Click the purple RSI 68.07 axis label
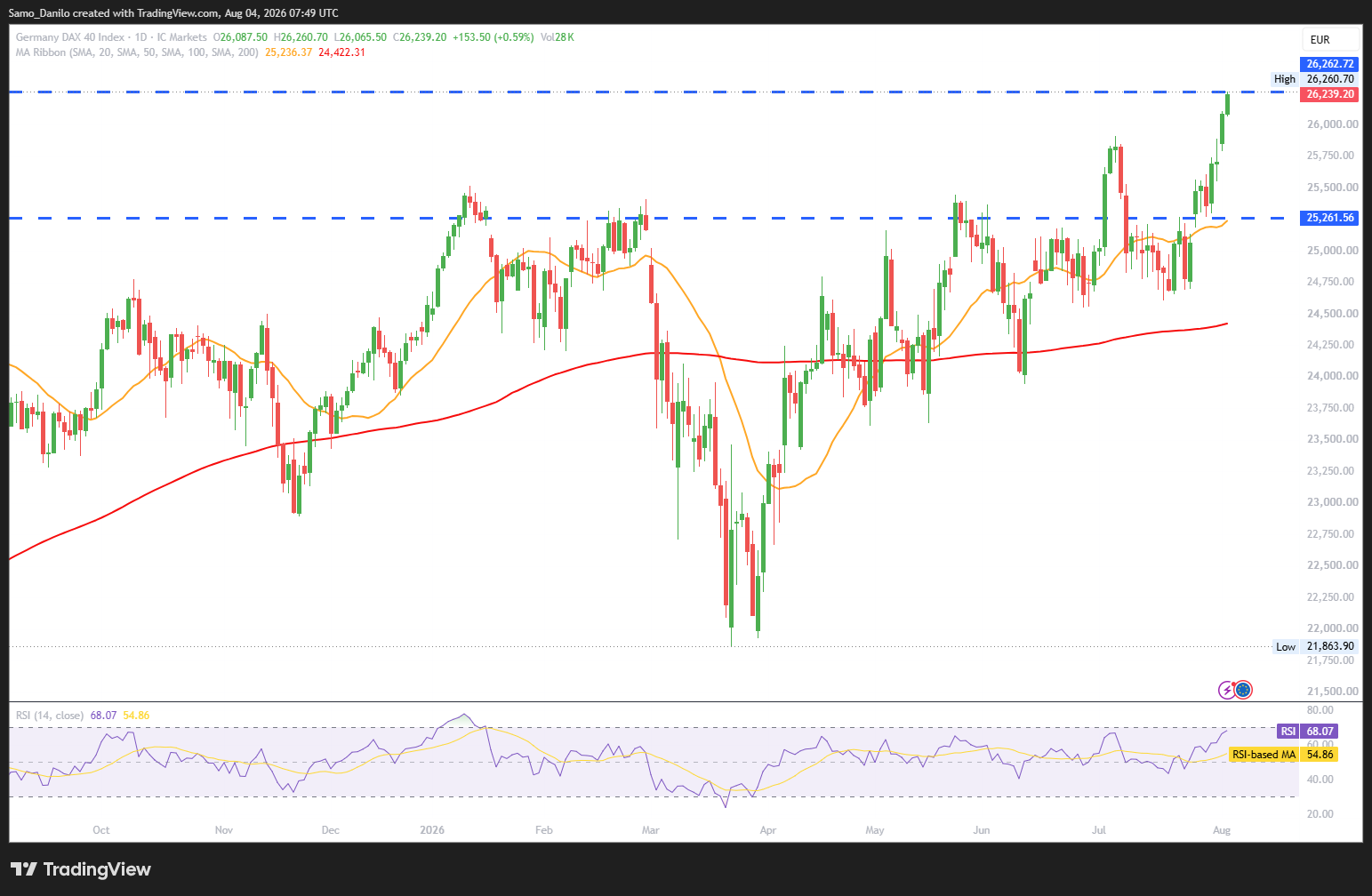 pos(1306,732)
